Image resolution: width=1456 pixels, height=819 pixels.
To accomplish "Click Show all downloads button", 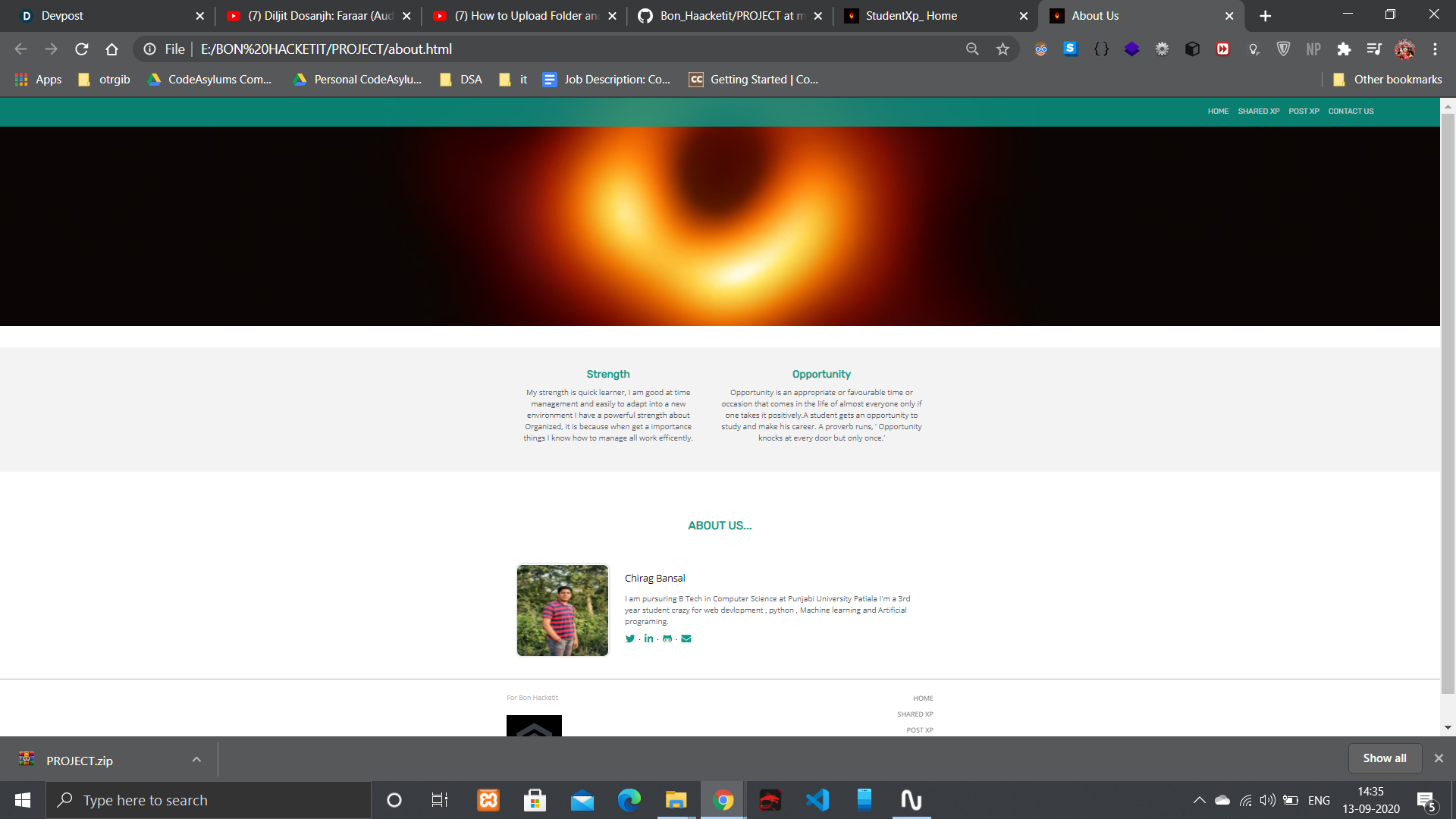I will click(1384, 758).
